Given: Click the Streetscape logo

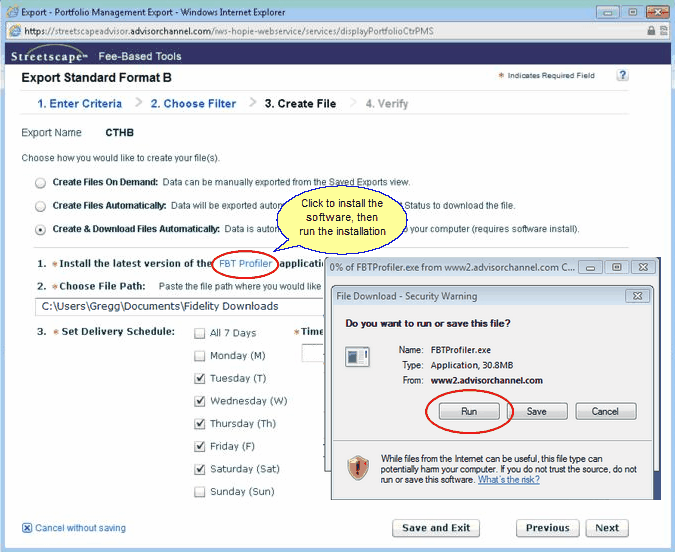Looking at the screenshot, I should 48,56.
